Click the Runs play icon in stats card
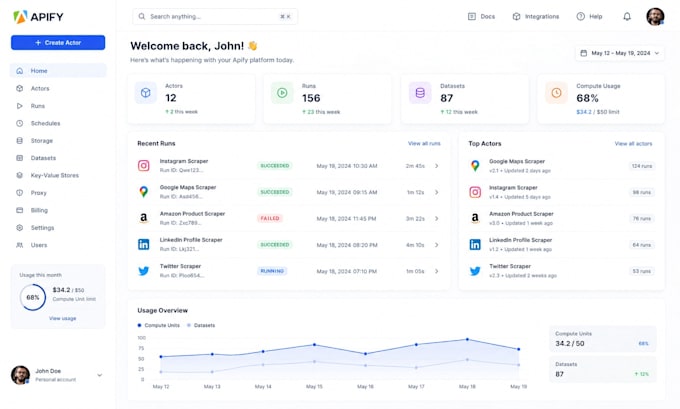Image resolution: width=680 pixels, height=409 pixels. [x=282, y=93]
